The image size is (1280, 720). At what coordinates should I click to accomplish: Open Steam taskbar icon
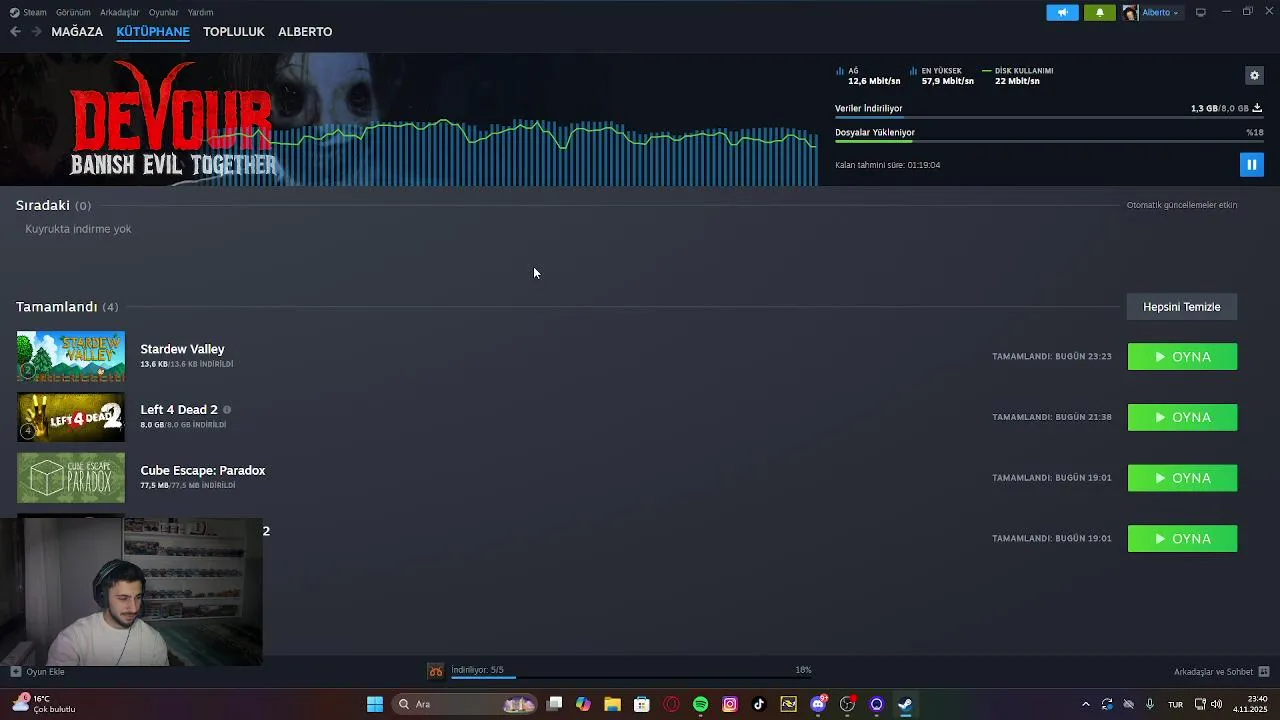(x=905, y=704)
